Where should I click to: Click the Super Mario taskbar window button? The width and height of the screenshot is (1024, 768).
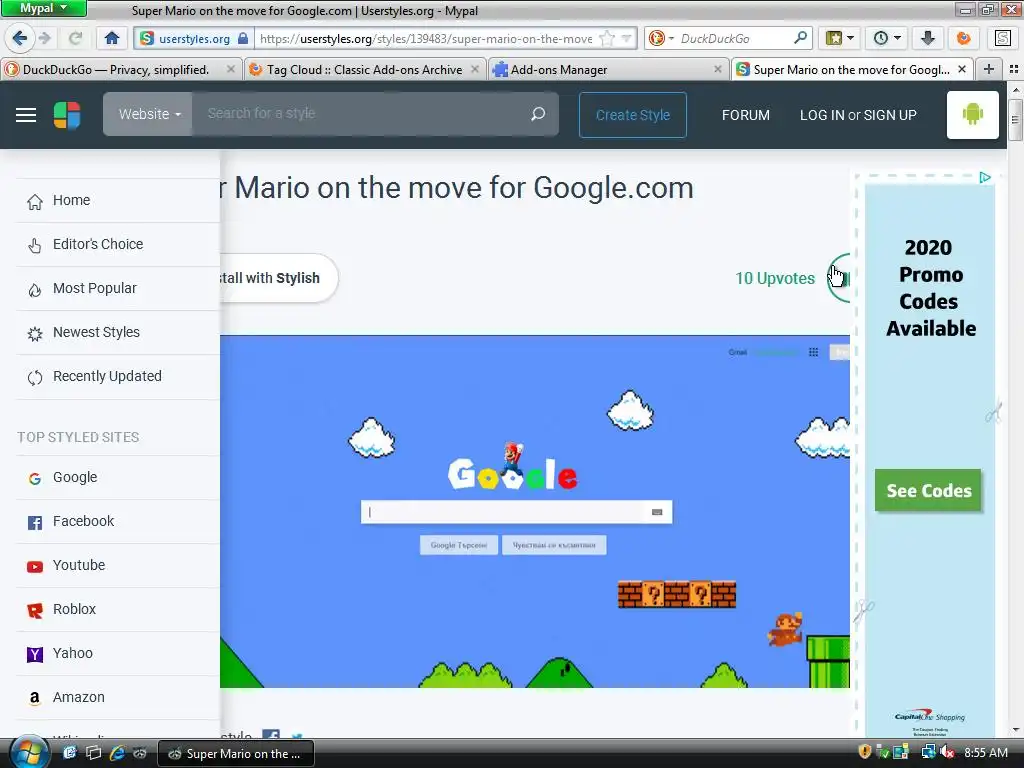[236, 754]
